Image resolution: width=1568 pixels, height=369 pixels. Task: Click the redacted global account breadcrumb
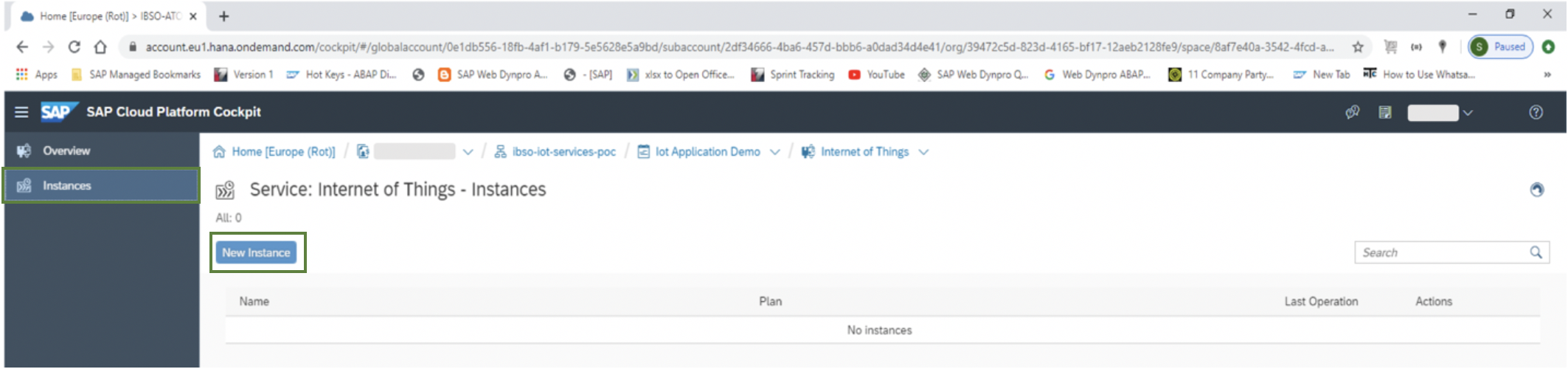414,151
